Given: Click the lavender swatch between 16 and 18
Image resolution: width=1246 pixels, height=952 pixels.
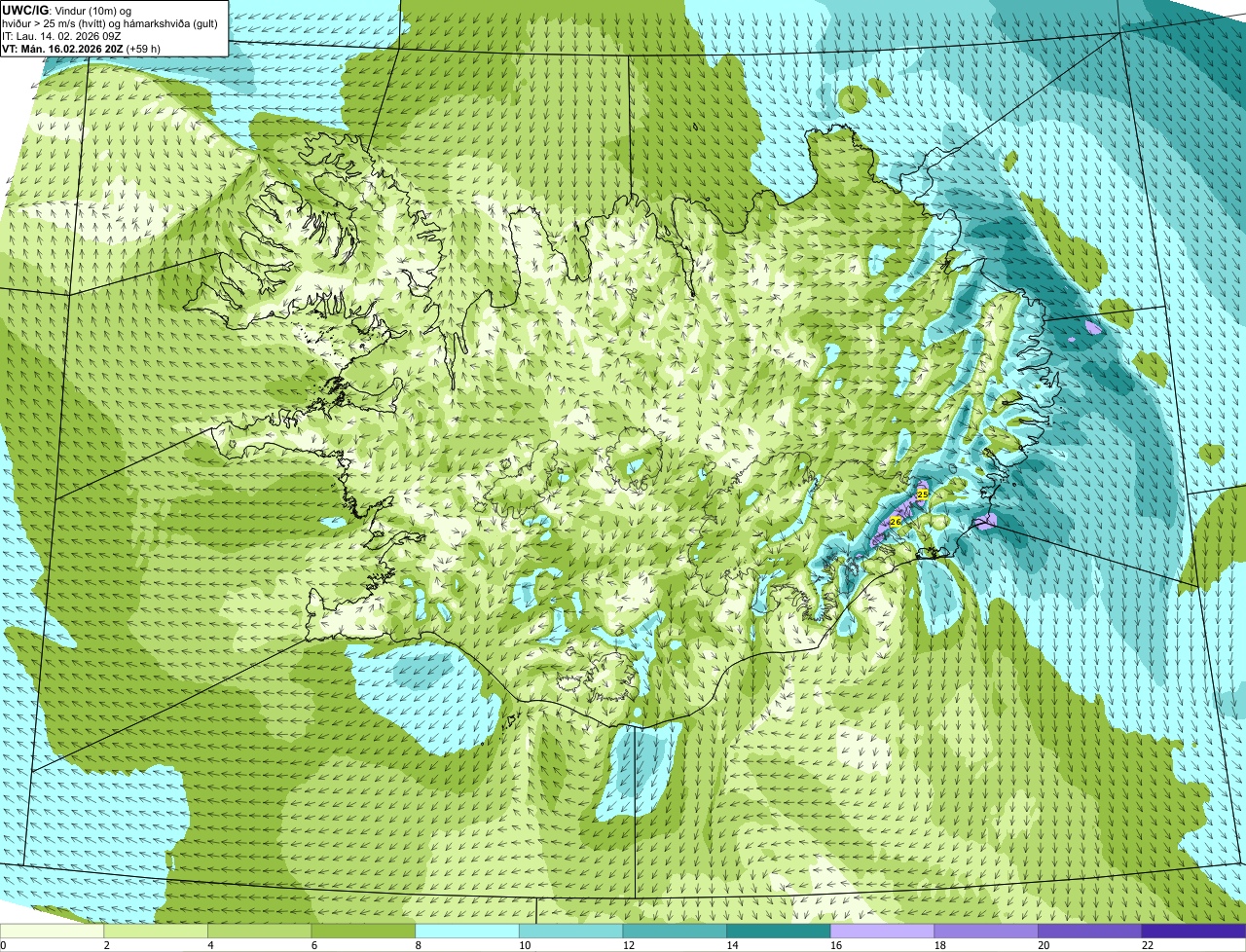Looking at the screenshot, I should pyautogui.click(x=882, y=931).
